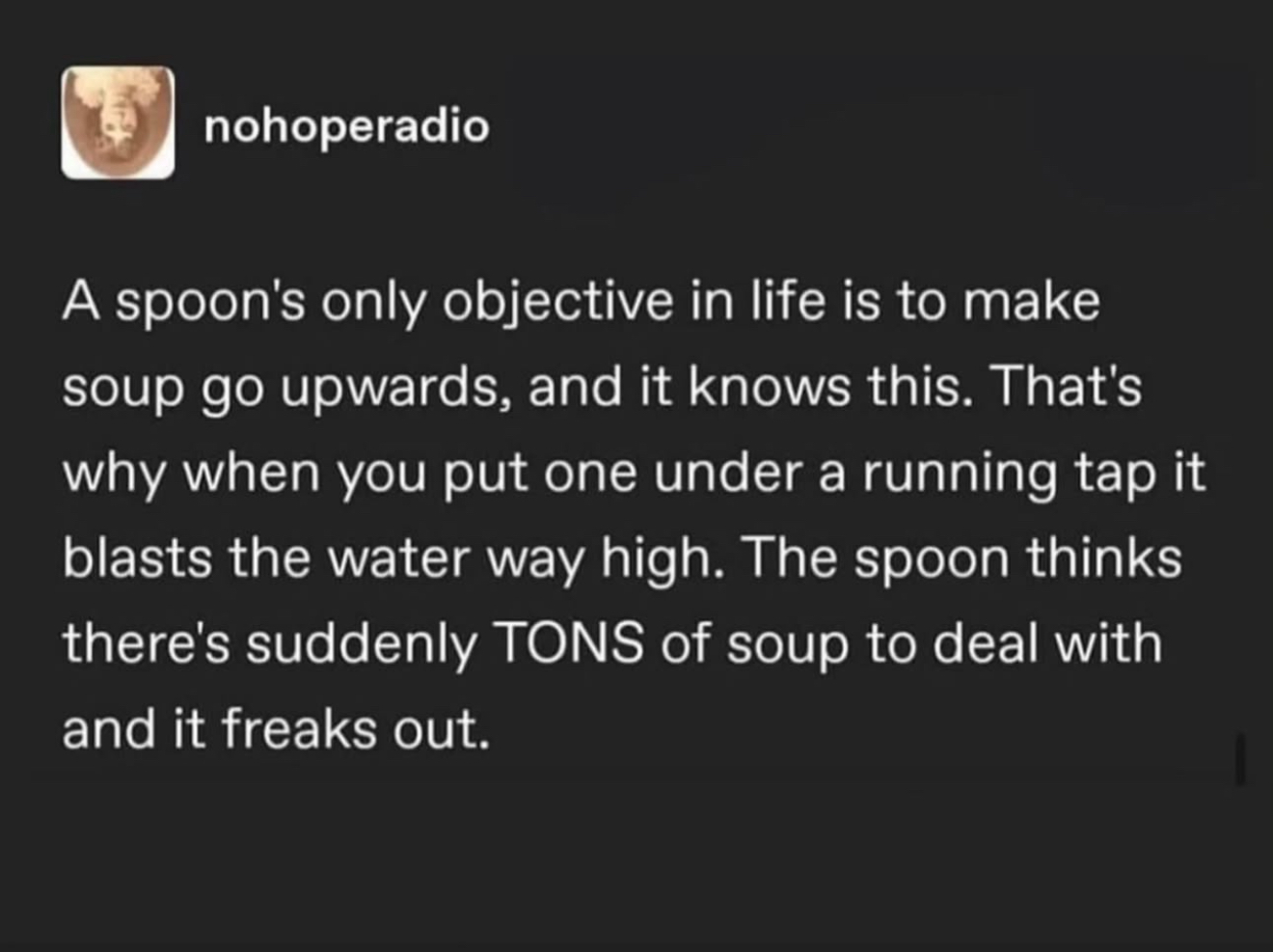
Task: Open the nohoperadio avatar image
Action: tap(118, 123)
